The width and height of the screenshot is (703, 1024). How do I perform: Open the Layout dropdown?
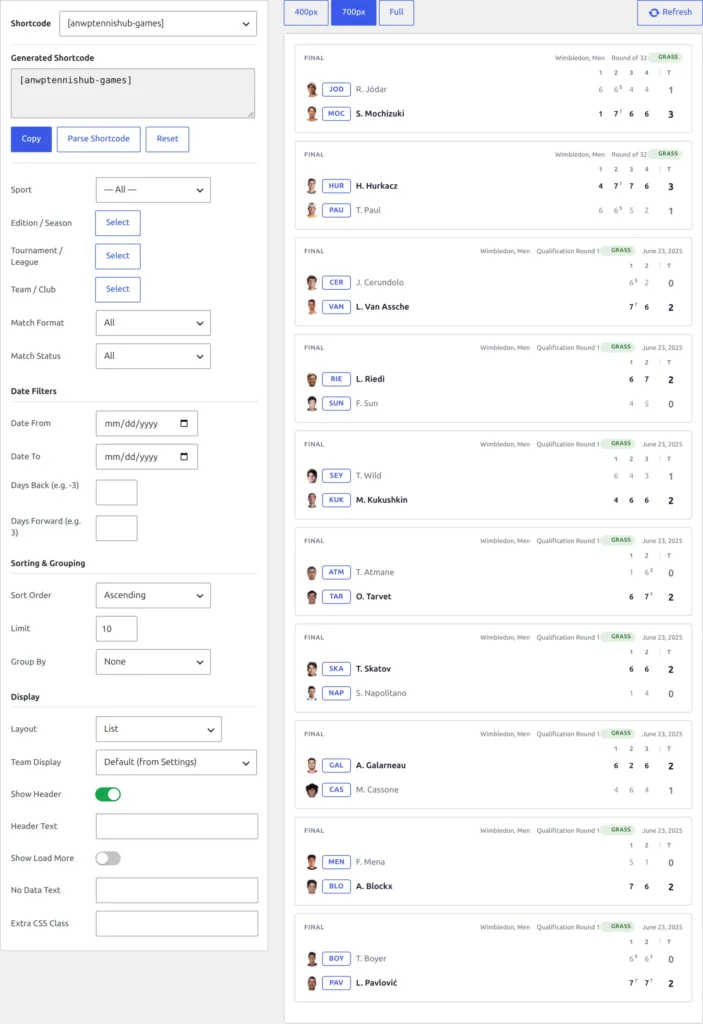point(158,729)
